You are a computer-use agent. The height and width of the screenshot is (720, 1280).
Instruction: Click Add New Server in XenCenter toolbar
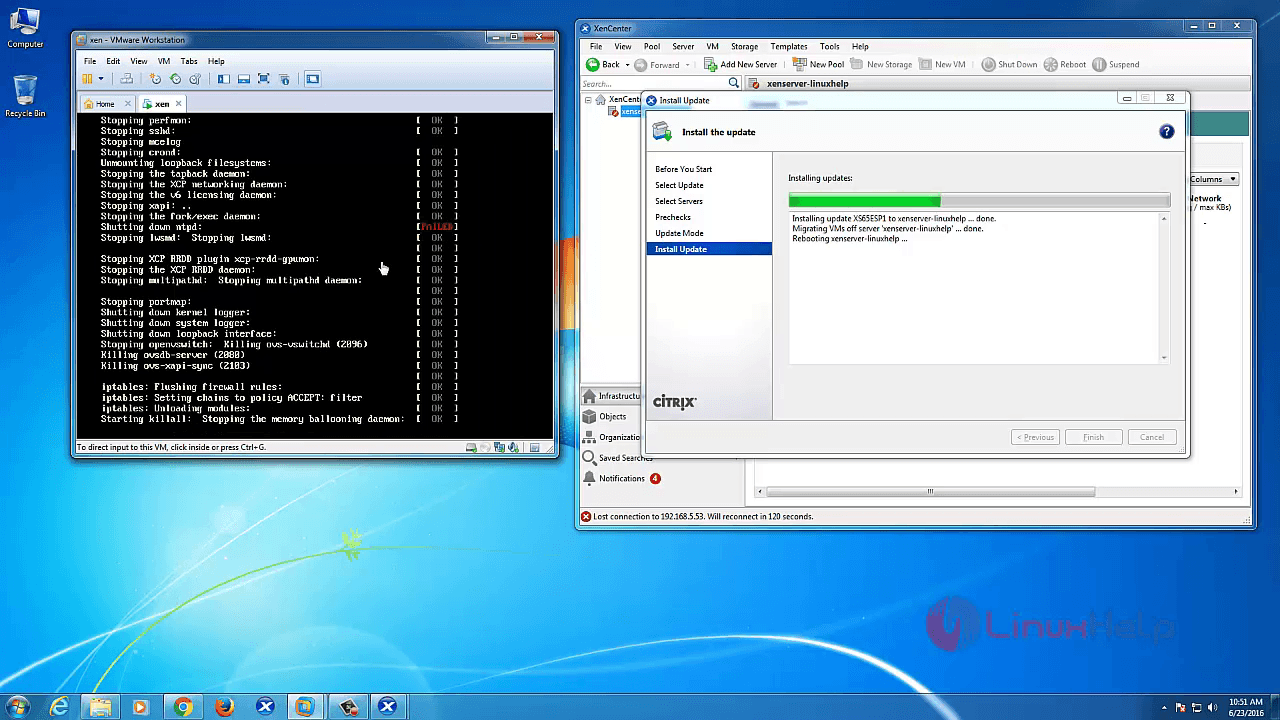(740, 64)
